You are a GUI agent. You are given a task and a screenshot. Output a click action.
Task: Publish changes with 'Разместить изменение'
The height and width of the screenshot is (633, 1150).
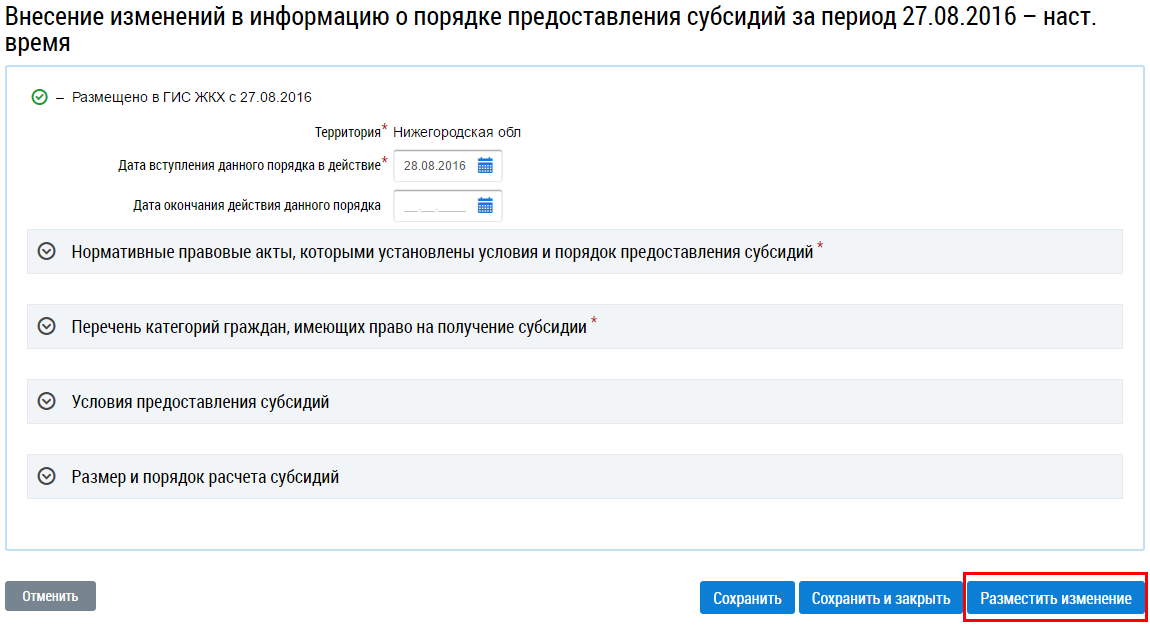coord(1055,598)
